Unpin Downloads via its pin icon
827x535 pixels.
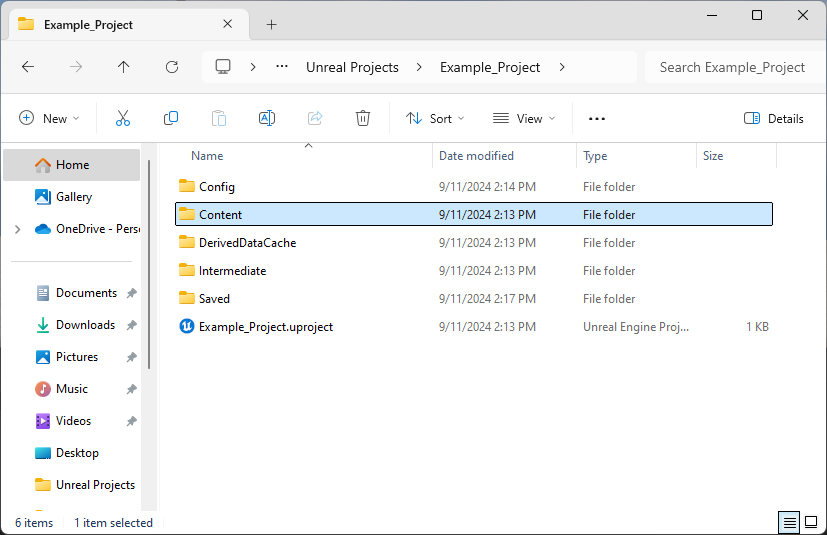pos(132,325)
